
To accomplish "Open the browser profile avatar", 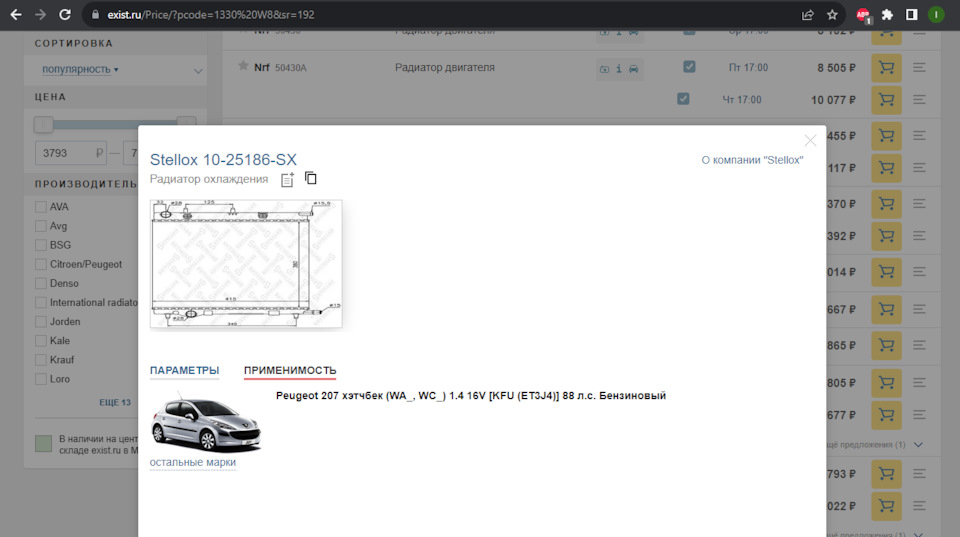I will (x=936, y=15).
